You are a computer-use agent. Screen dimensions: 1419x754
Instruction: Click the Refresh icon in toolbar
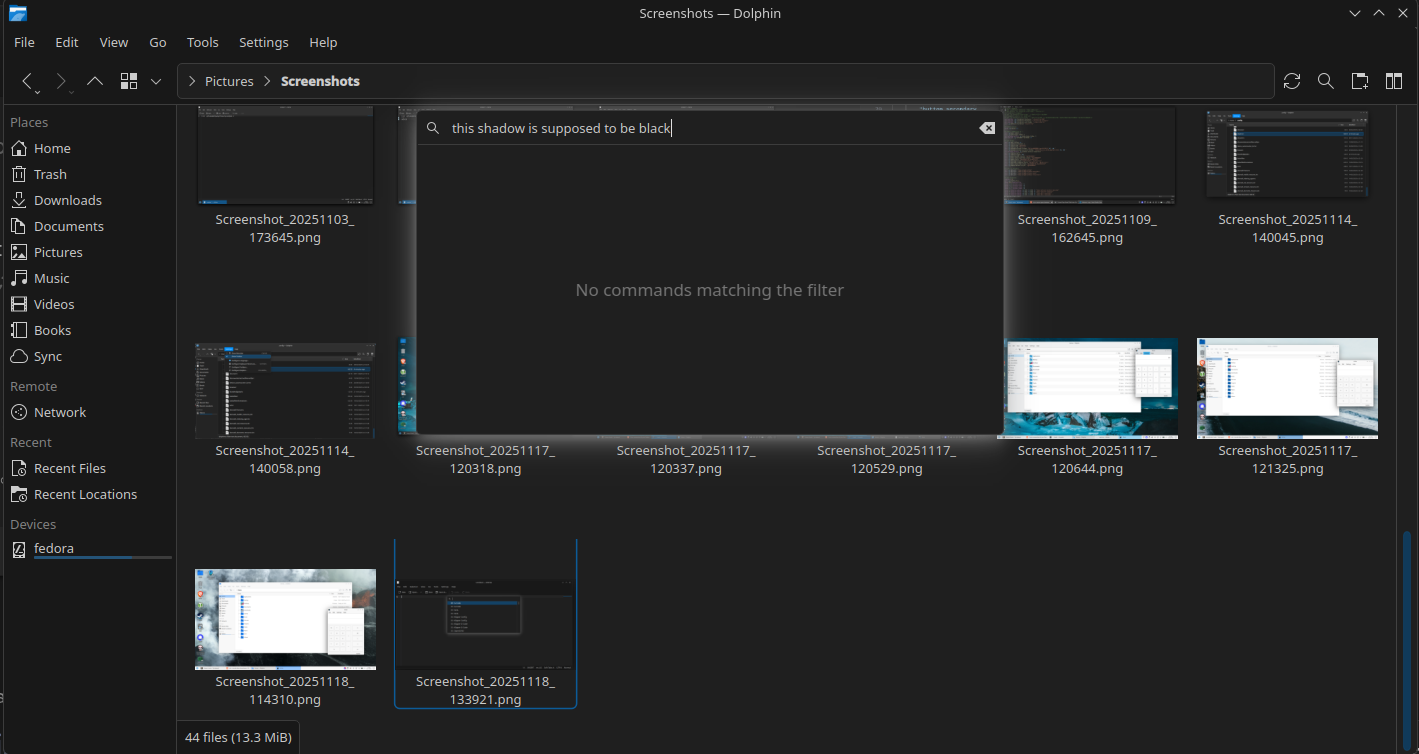[1292, 82]
